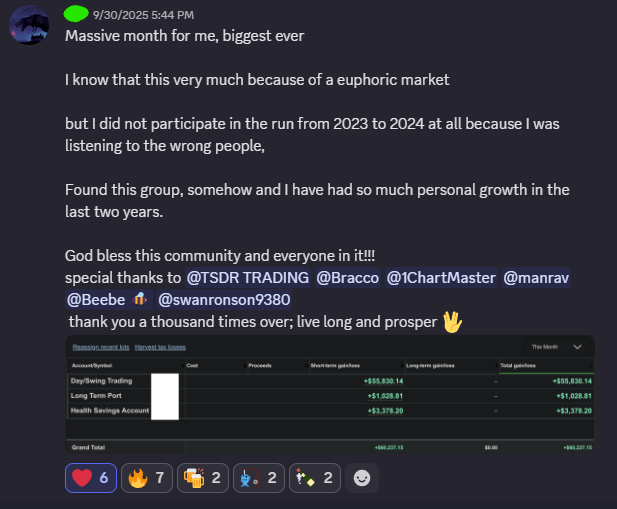
Task: Open the poster's profile avatar
Action: point(29,25)
